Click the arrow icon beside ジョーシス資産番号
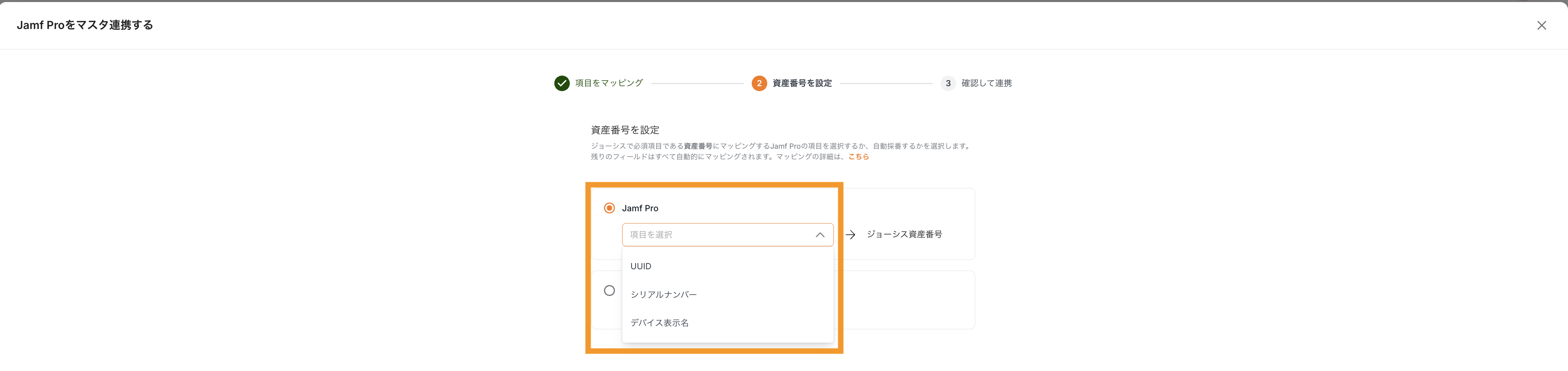Image resolution: width=1568 pixels, height=371 pixels. [850, 235]
